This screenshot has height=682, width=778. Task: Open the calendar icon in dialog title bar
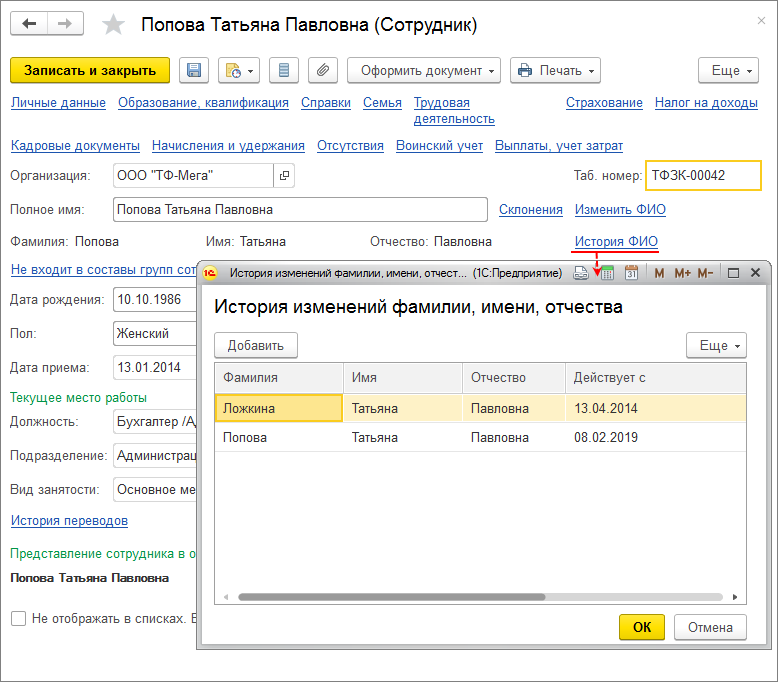(631, 272)
